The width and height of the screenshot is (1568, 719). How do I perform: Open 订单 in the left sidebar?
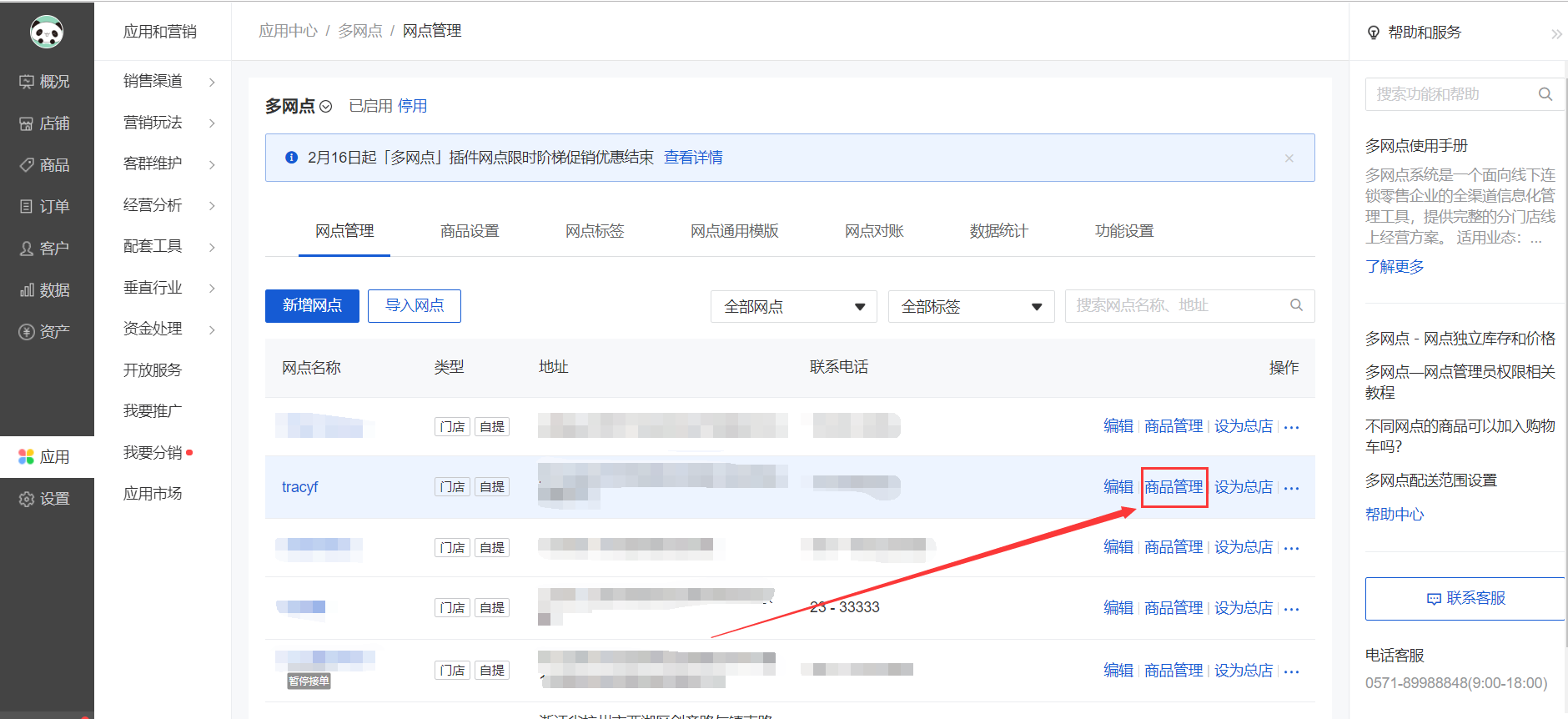[x=47, y=206]
